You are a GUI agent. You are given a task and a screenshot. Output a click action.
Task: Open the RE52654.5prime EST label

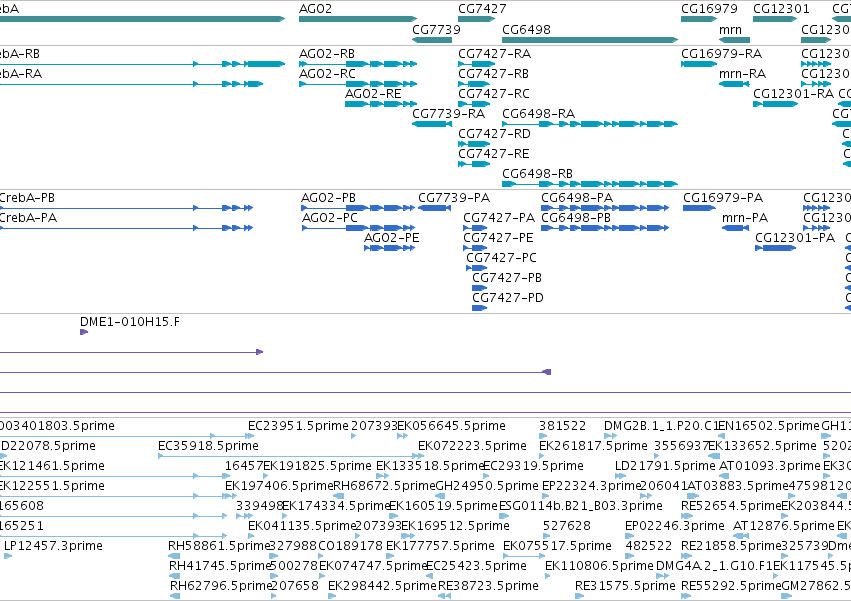[731, 506]
